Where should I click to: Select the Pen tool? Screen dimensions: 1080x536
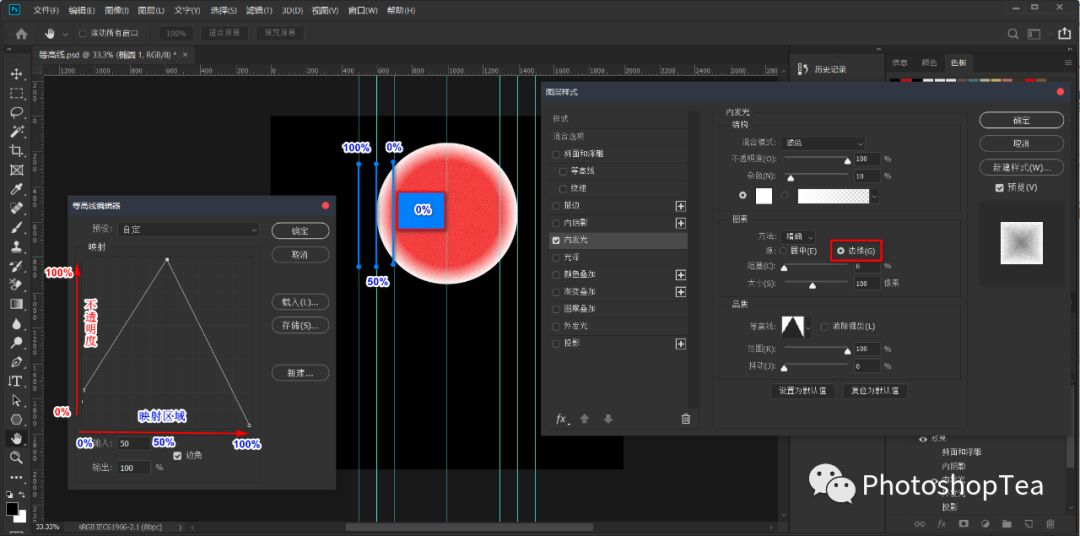coord(17,362)
